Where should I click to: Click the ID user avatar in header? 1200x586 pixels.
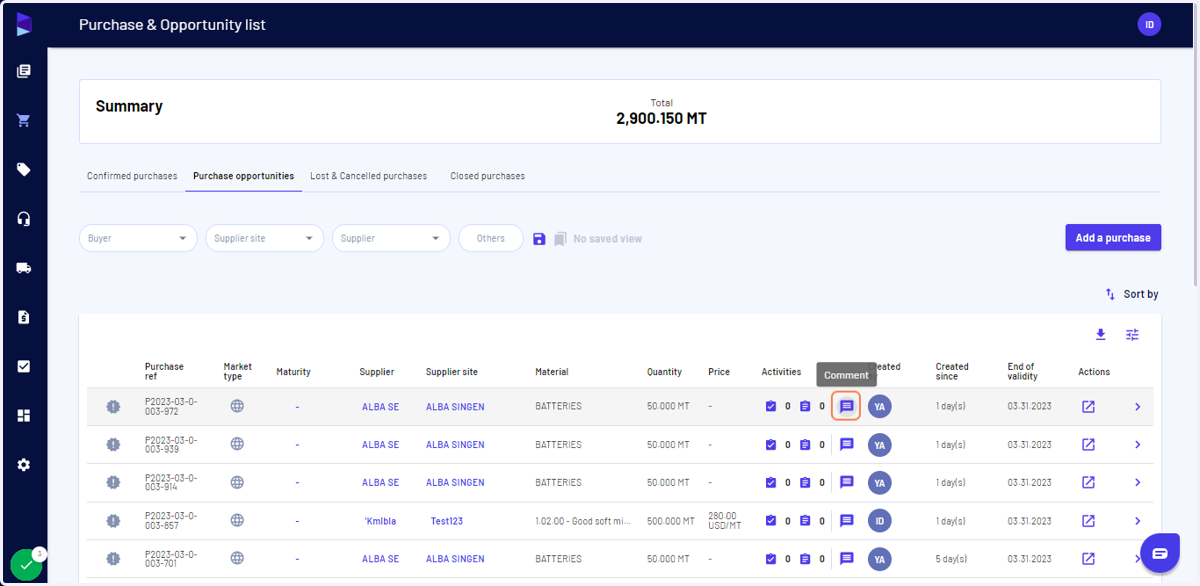pyautogui.click(x=1150, y=25)
